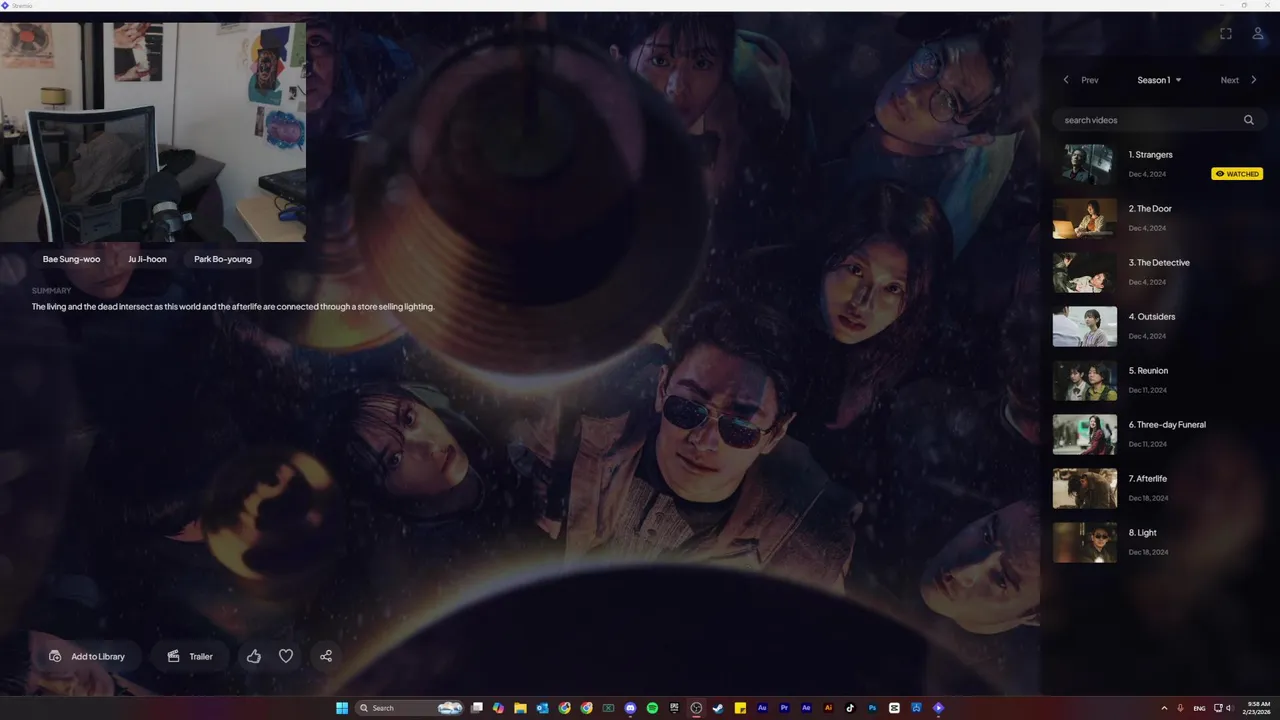Open Adobe Illustrator from taskbar
The height and width of the screenshot is (720, 1280).
tap(828, 708)
